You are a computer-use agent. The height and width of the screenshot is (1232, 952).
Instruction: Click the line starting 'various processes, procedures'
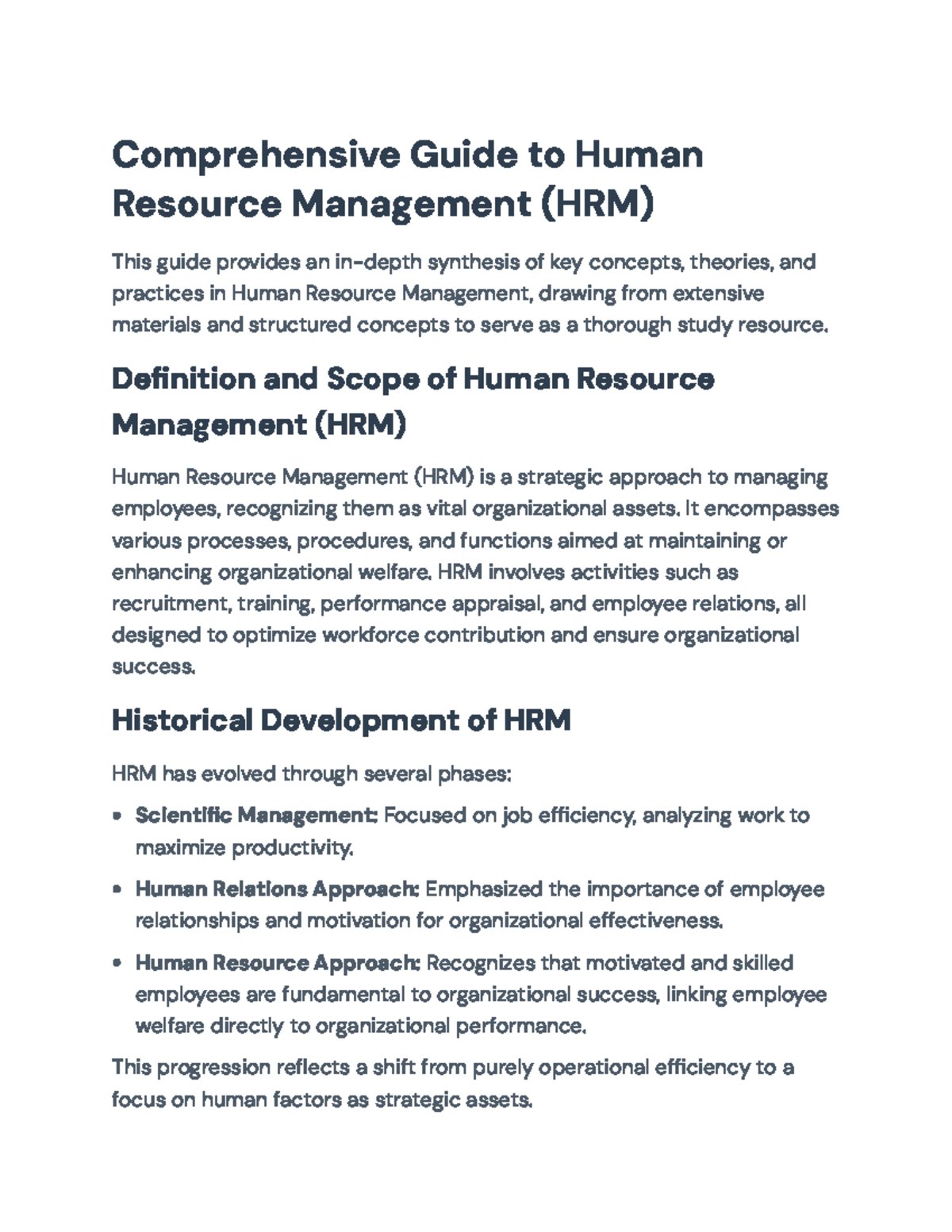[449, 541]
